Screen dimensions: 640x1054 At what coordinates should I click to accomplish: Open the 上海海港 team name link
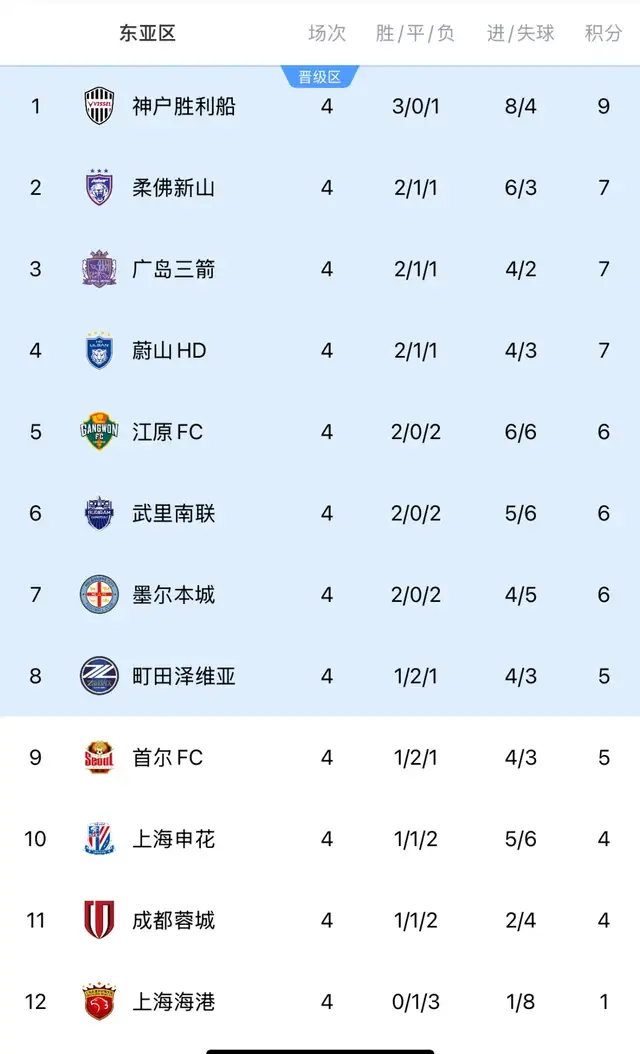pyautogui.click(x=174, y=1002)
